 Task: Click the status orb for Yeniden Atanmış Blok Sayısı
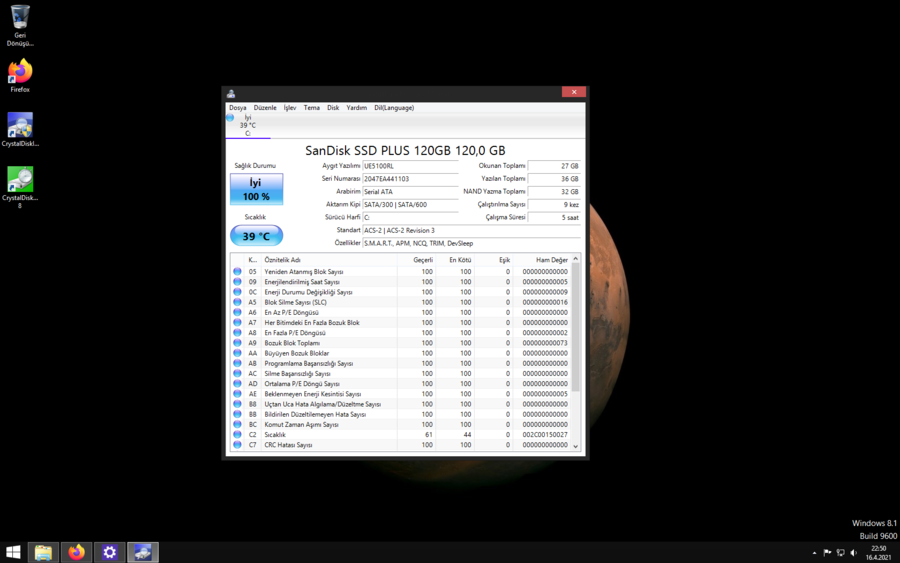point(237,271)
